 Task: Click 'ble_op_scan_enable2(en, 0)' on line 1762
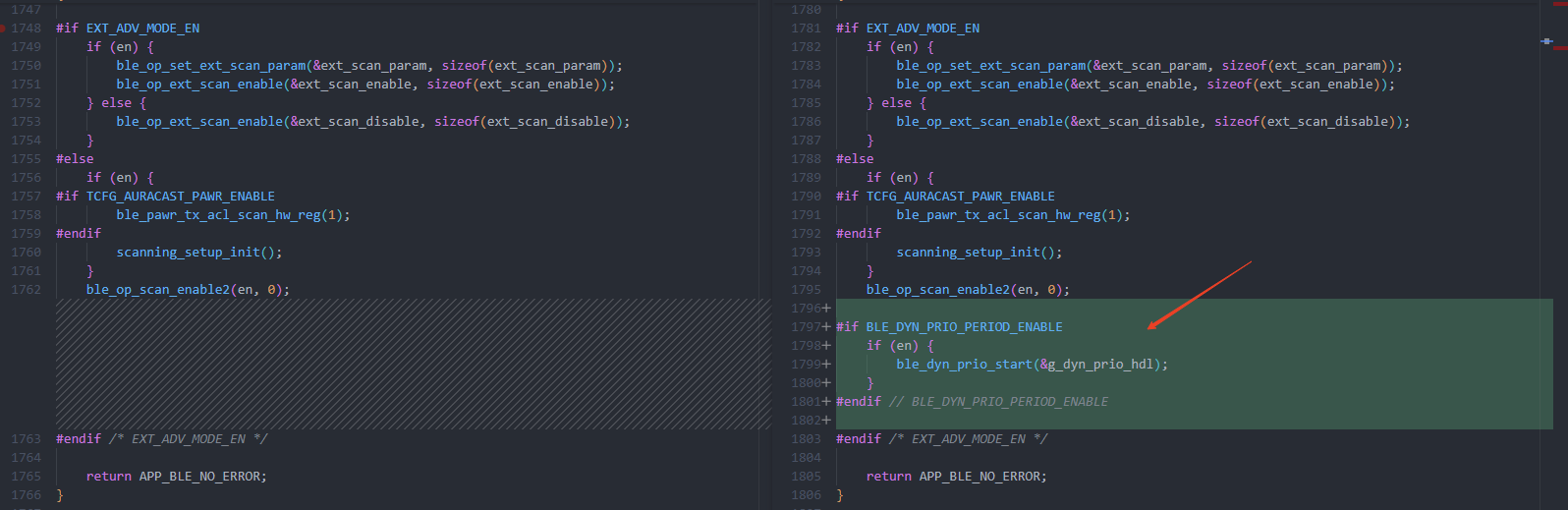(x=185, y=290)
